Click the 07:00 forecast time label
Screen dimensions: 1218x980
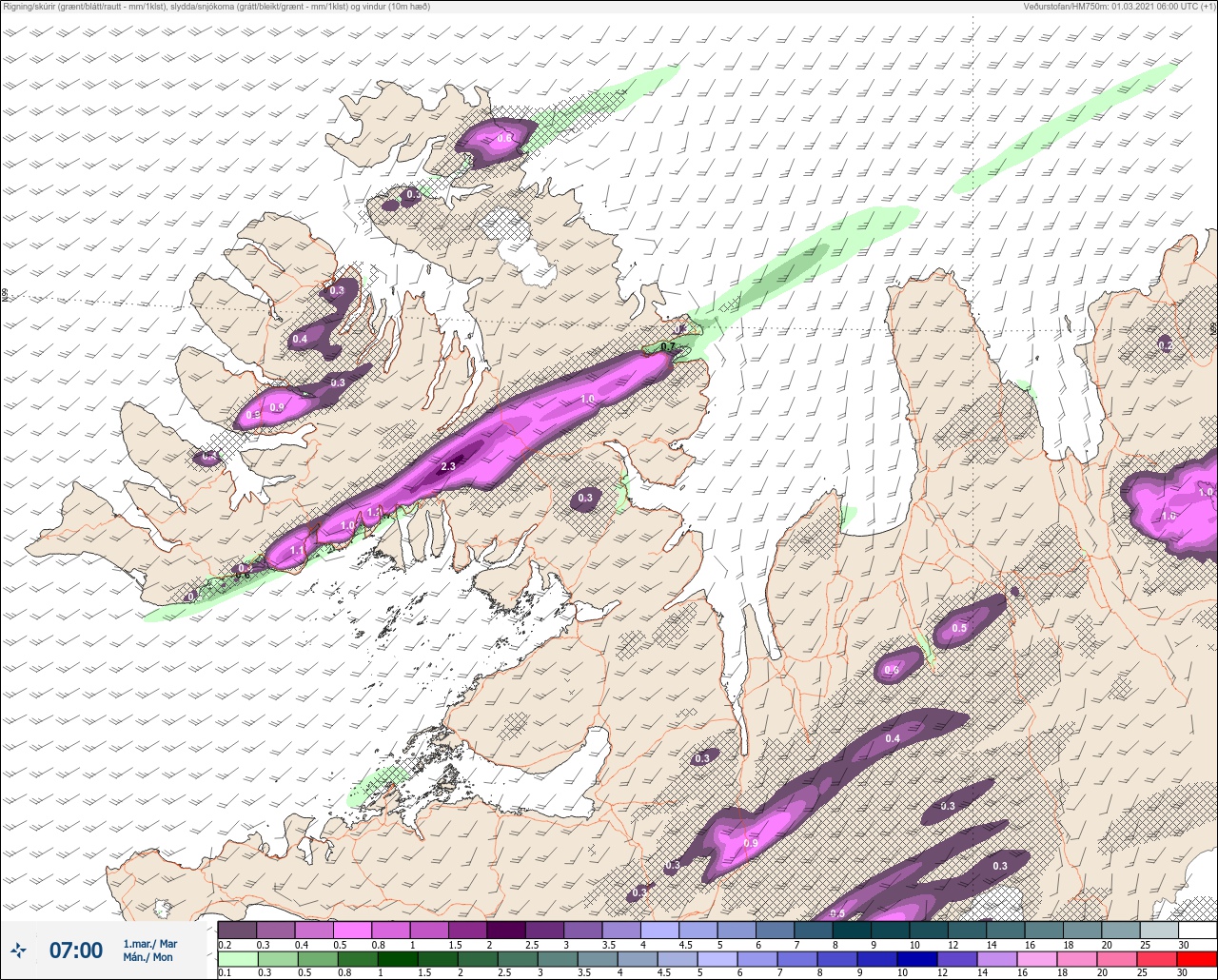[x=76, y=950]
